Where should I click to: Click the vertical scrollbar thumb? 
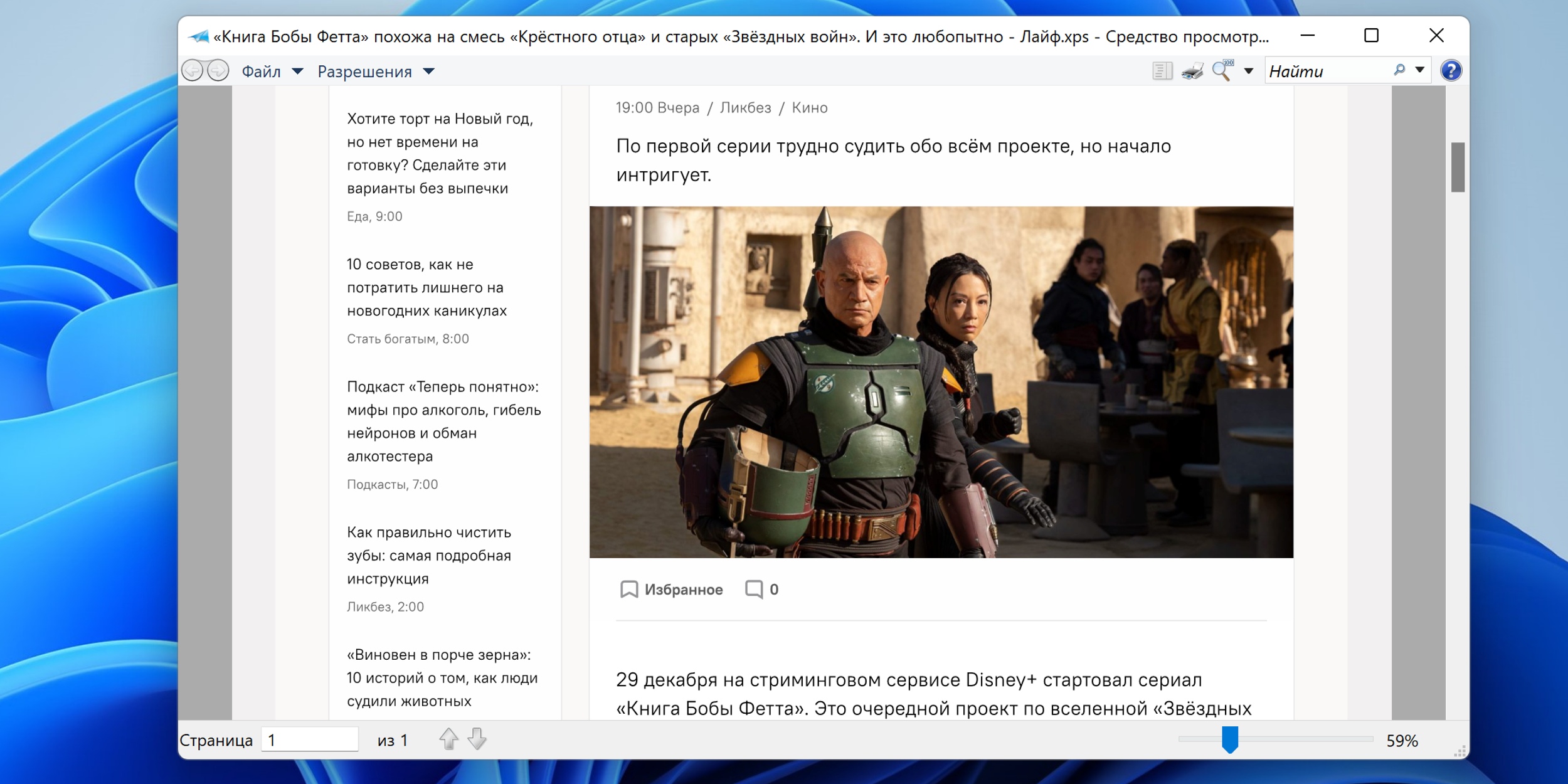click(1458, 167)
